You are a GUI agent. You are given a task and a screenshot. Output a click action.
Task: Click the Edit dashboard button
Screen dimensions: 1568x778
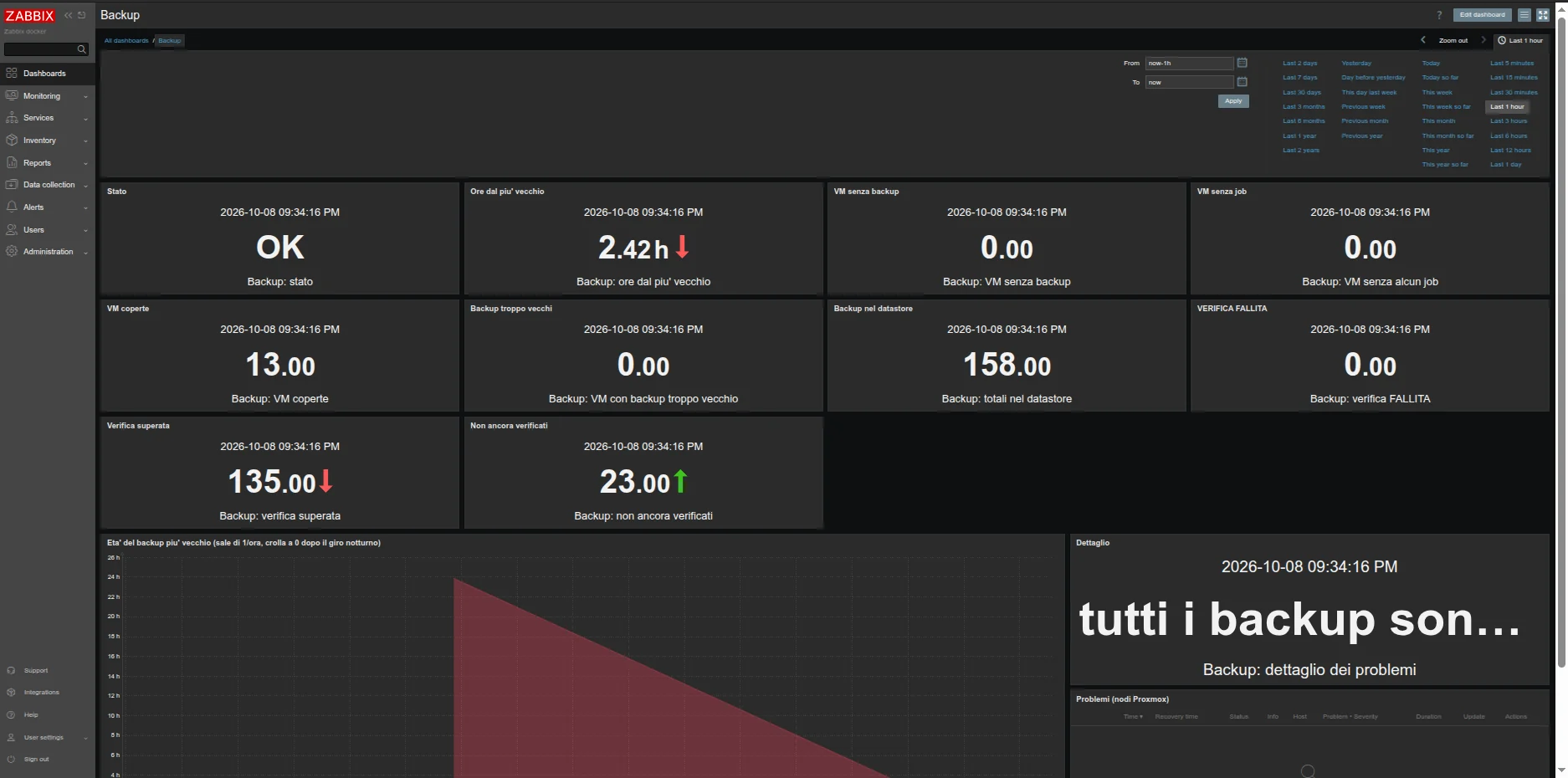pos(1482,15)
